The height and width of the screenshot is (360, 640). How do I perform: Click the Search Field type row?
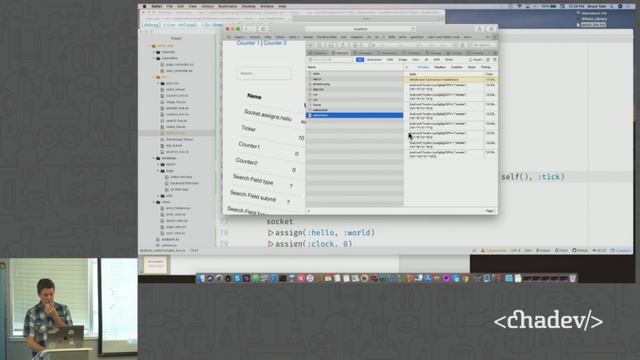click(x=253, y=179)
